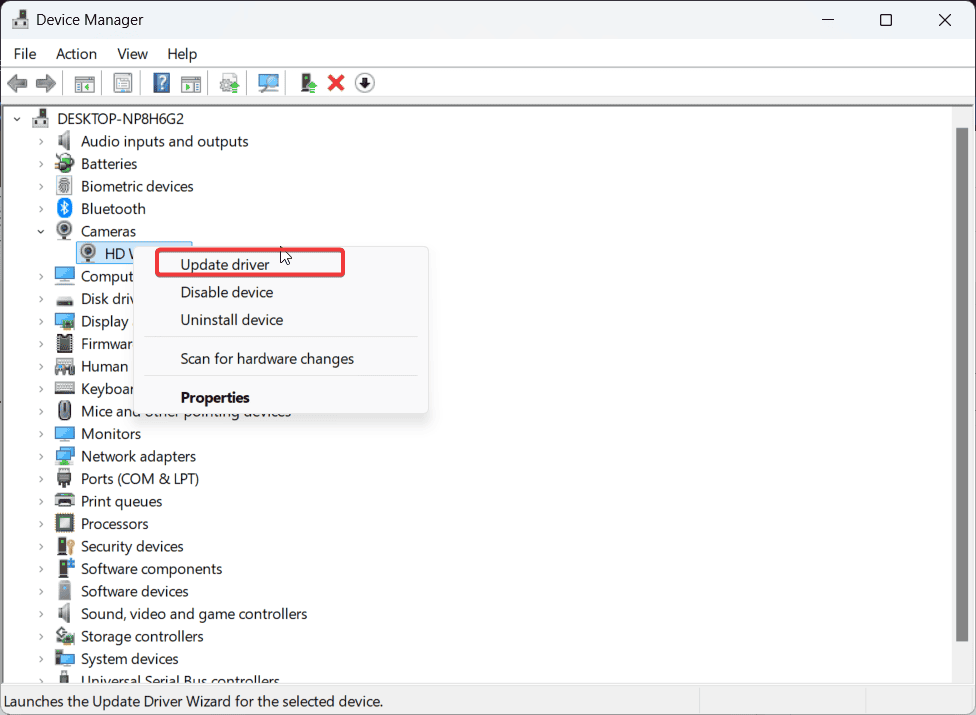
Task: Click the Forward arrow toolbar icon
Action: pyautogui.click(x=46, y=83)
